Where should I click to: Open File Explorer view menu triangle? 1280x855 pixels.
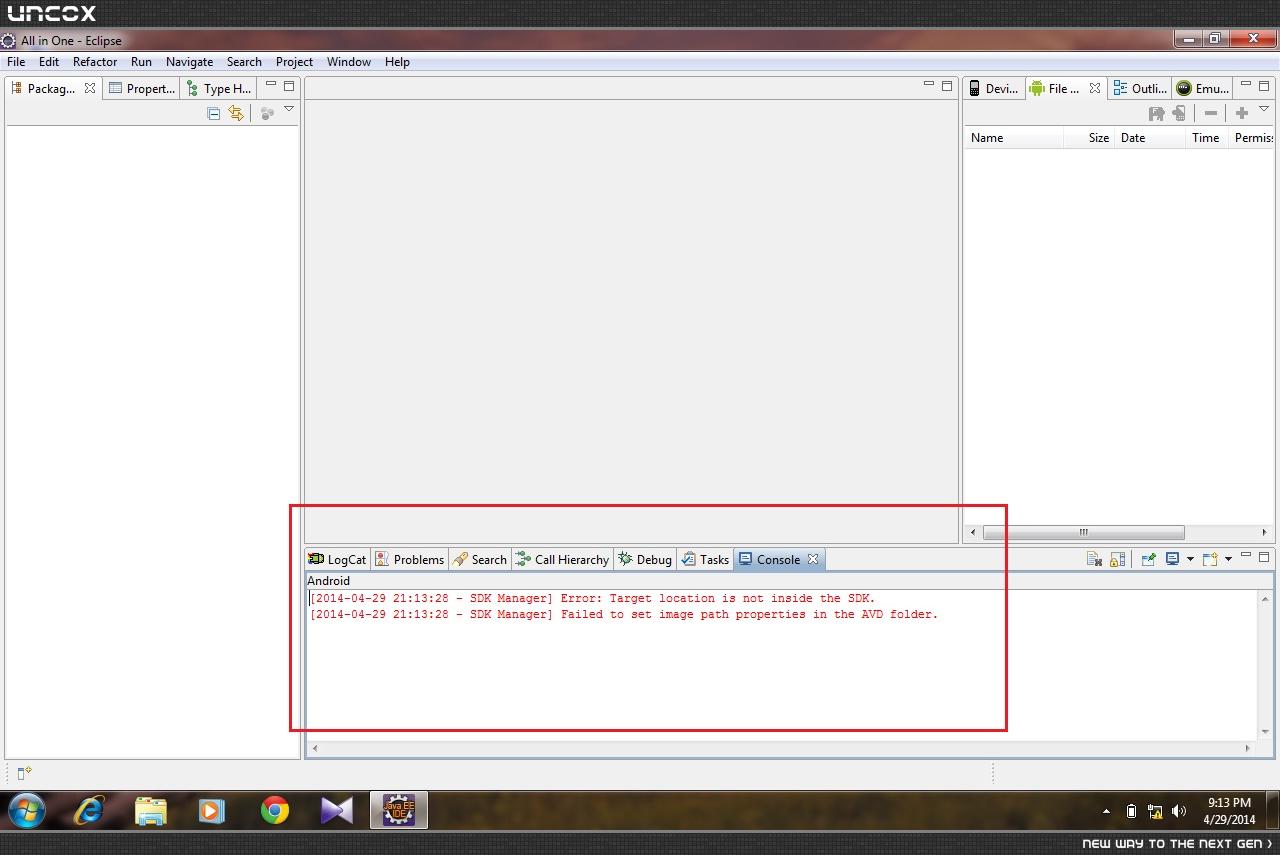coord(1264,109)
